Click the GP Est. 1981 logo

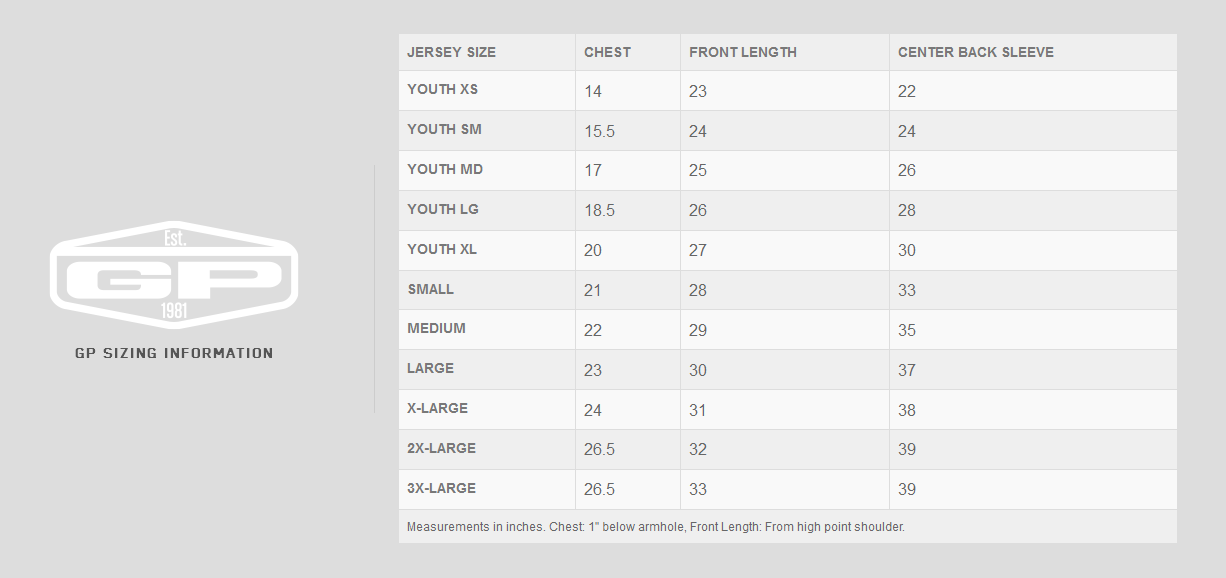pyautogui.click(x=174, y=275)
